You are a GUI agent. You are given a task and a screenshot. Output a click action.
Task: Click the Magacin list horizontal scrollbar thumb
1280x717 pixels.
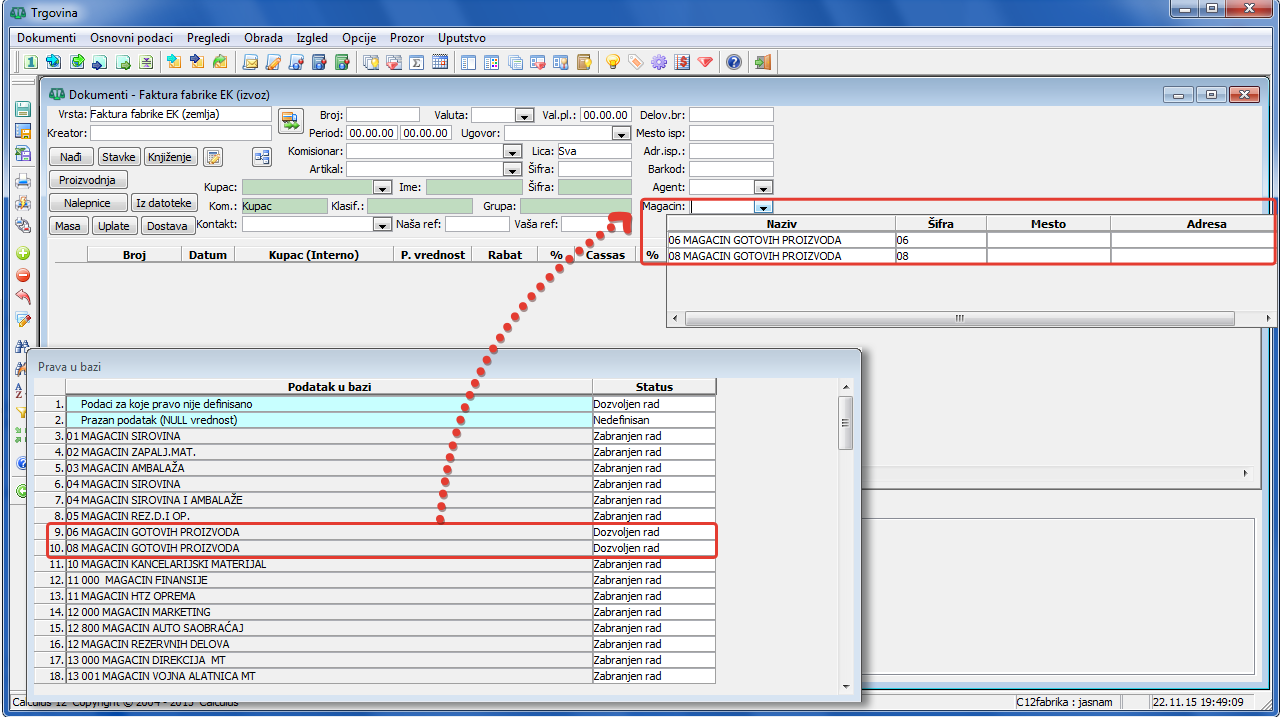960,318
